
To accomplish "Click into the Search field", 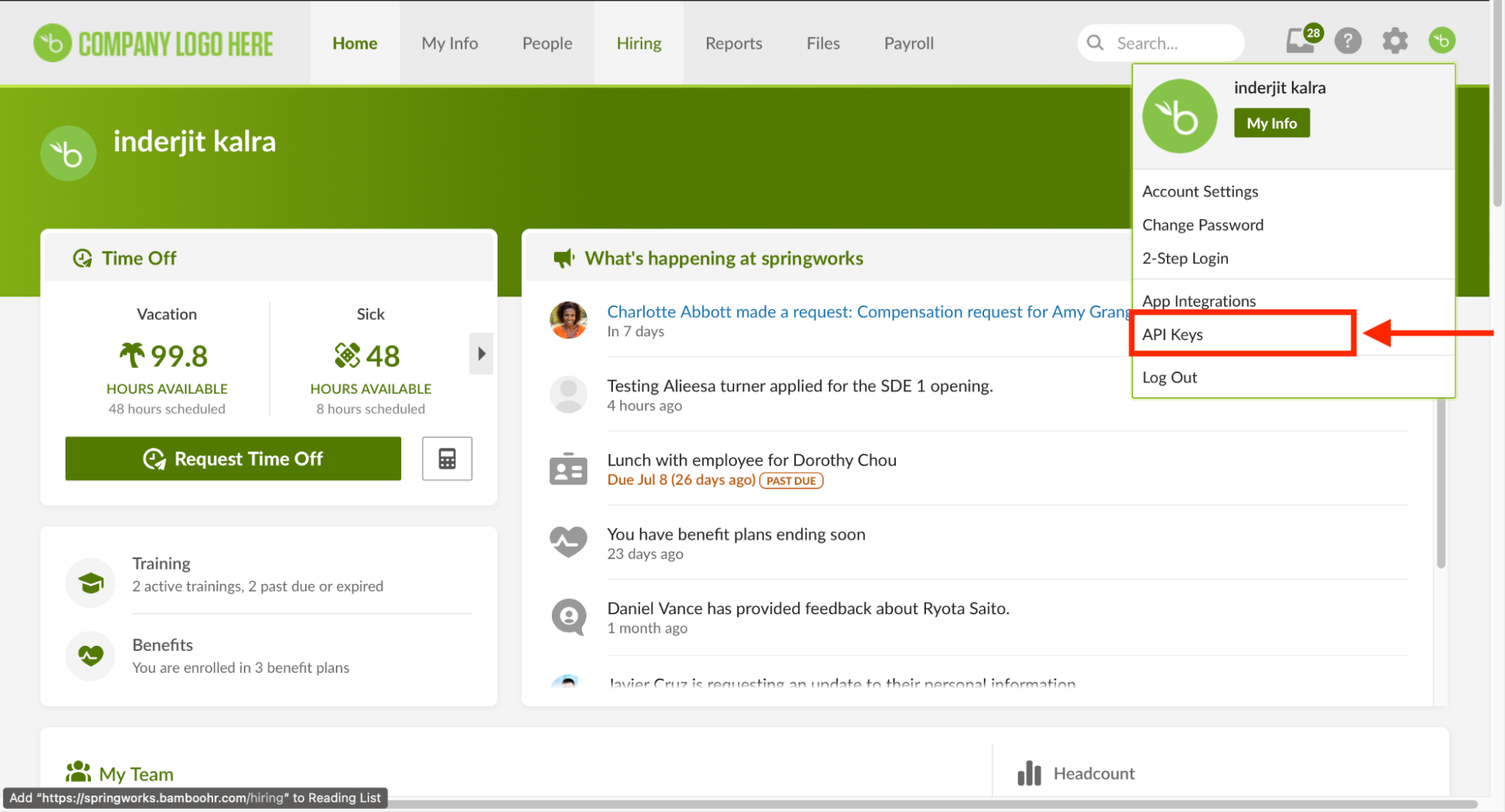I will pyautogui.click(x=1173, y=44).
